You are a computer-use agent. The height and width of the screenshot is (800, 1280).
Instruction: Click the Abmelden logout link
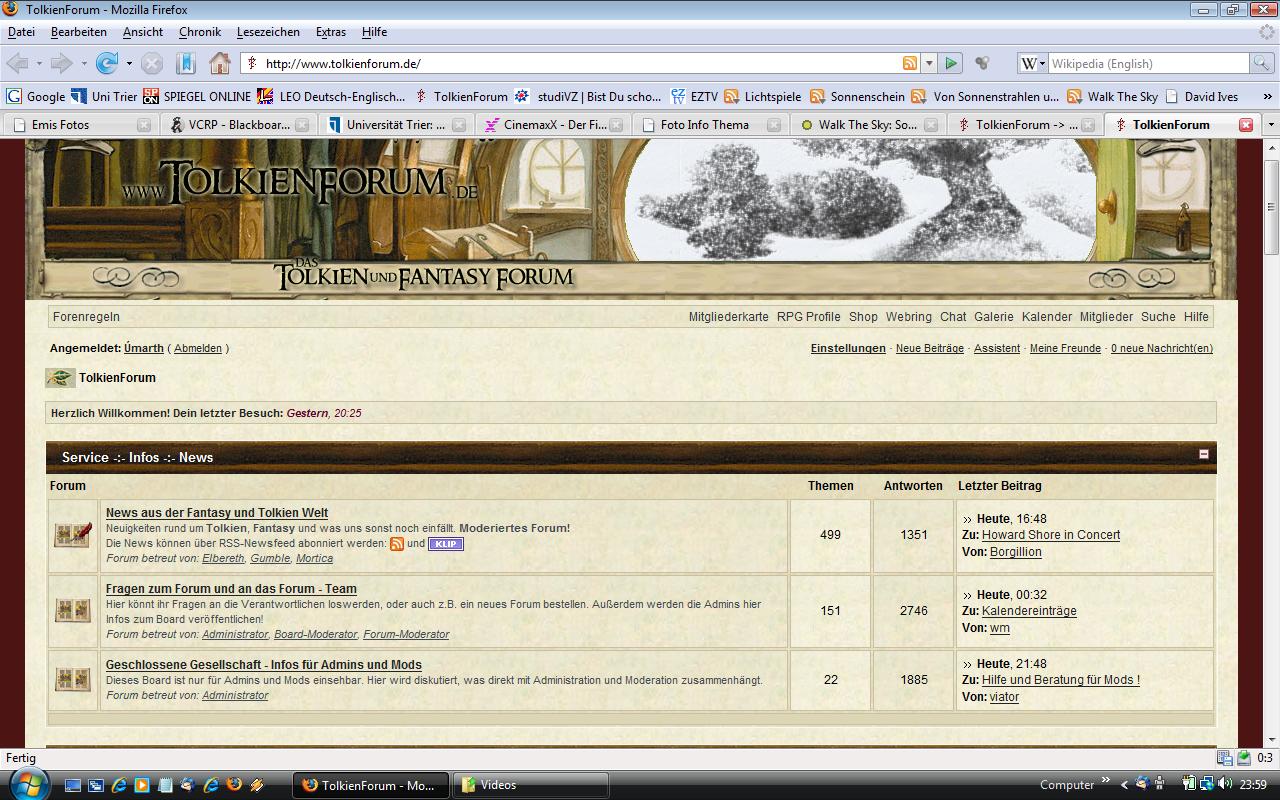click(198, 348)
